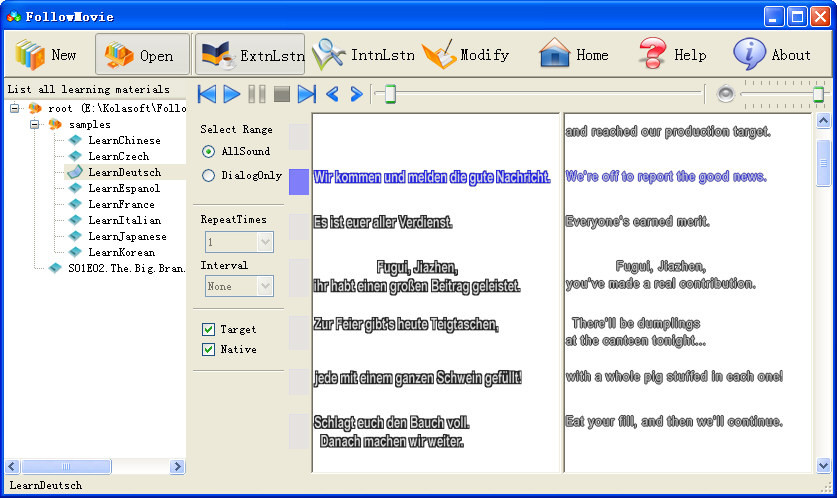The height and width of the screenshot is (498, 837).
Task: Click 'with a whole pig stuffed in each one!'
Action: [674, 376]
